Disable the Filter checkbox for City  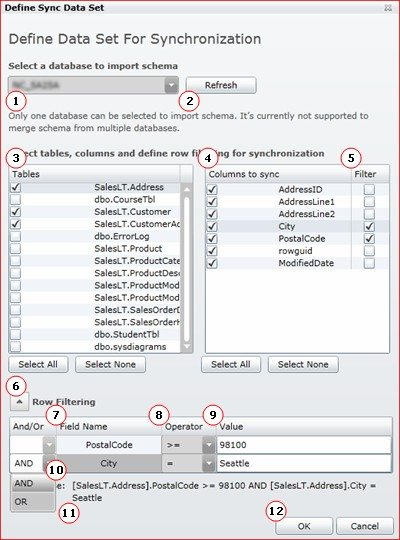click(x=369, y=226)
